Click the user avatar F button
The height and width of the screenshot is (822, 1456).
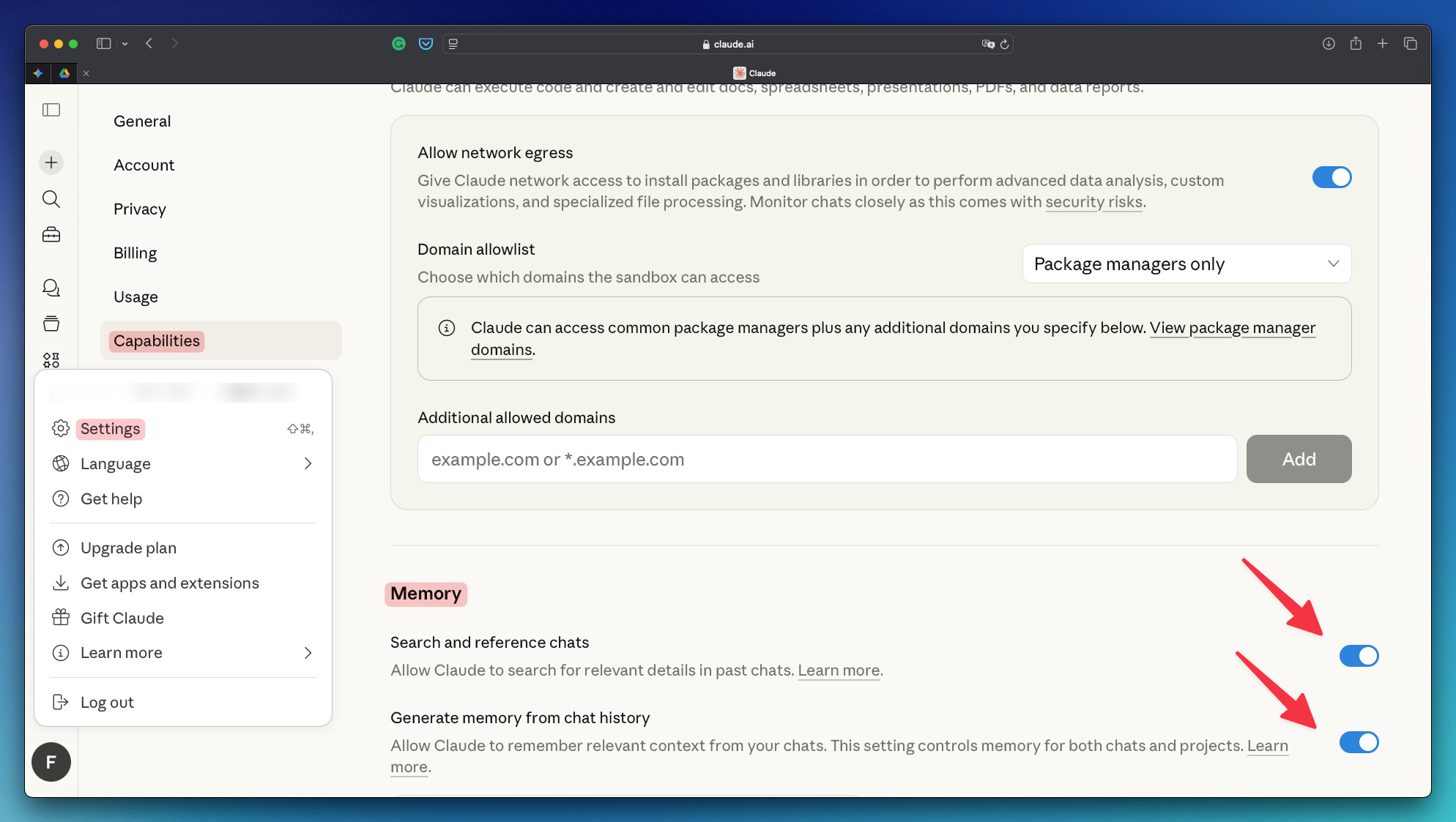(x=51, y=762)
